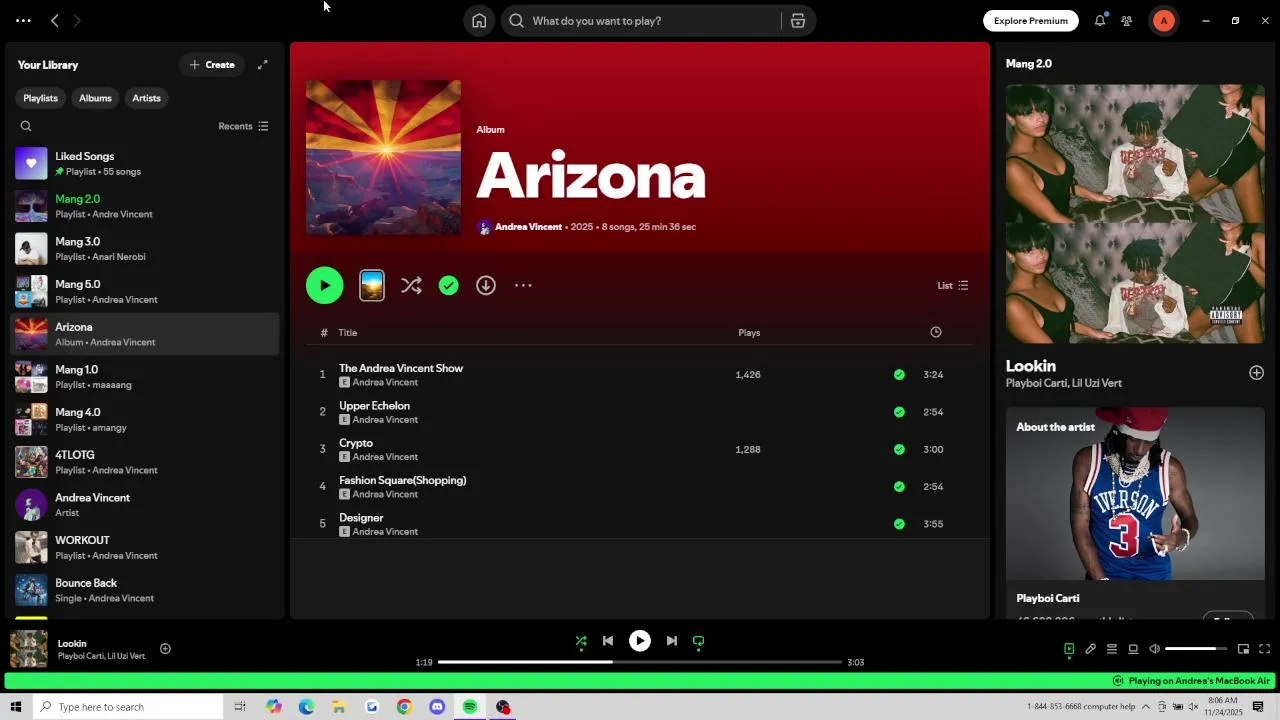Open Connect to a device
The width and height of the screenshot is (1280, 720).
(1133, 649)
